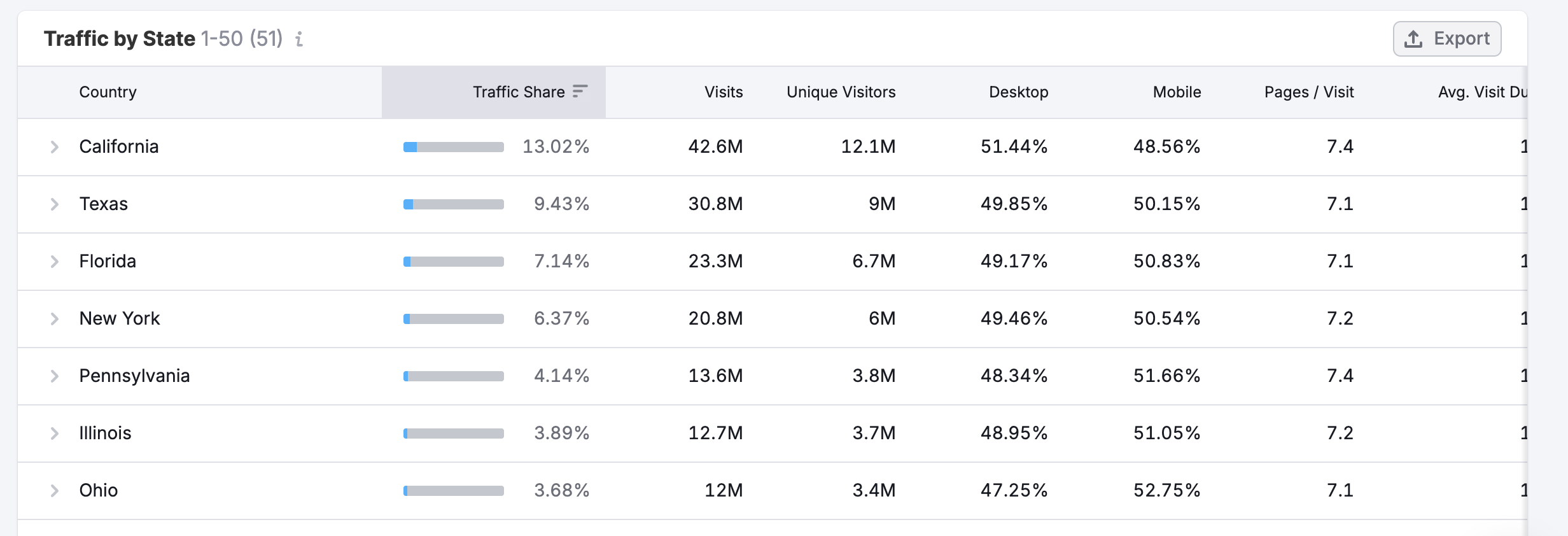Click the info icon beside Traffic by State

[x=299, y=39]
